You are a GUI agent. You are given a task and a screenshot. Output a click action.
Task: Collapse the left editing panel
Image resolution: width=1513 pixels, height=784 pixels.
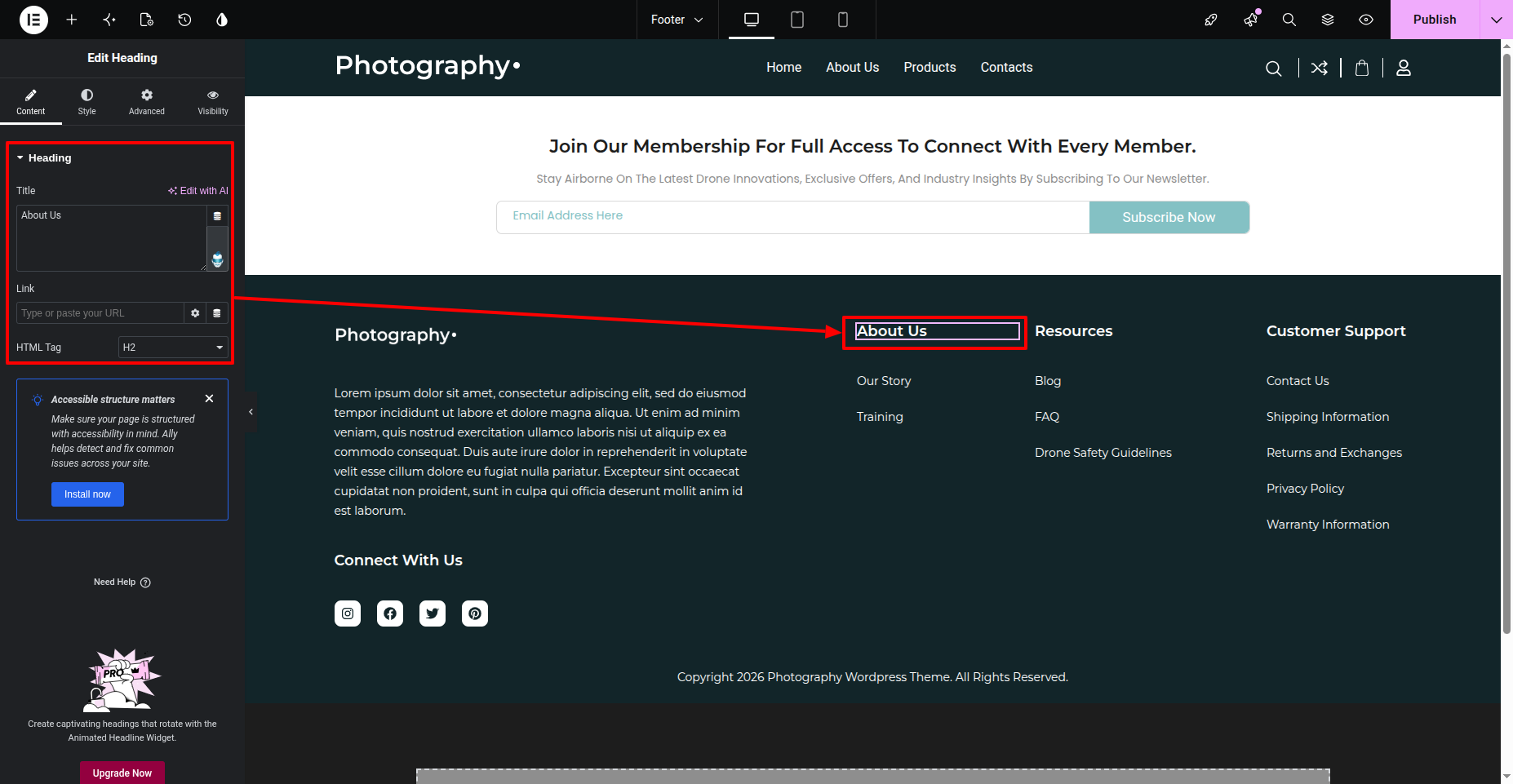click(x=251, y=412)
